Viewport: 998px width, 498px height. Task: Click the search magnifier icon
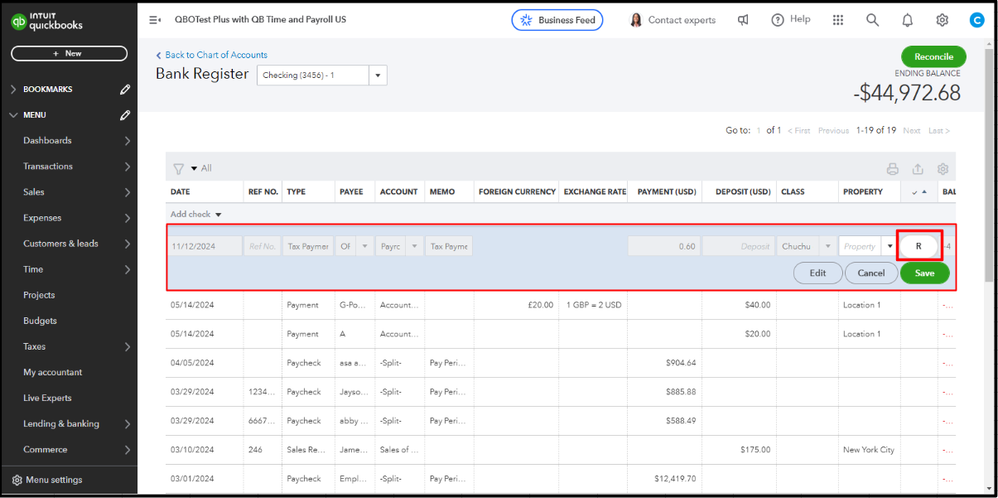873,20
